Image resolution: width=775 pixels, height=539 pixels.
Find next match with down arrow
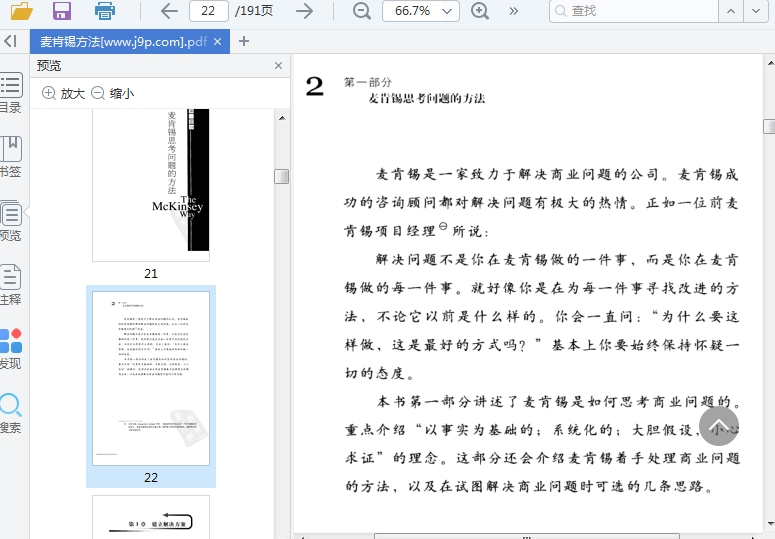[x=756, y=11]
